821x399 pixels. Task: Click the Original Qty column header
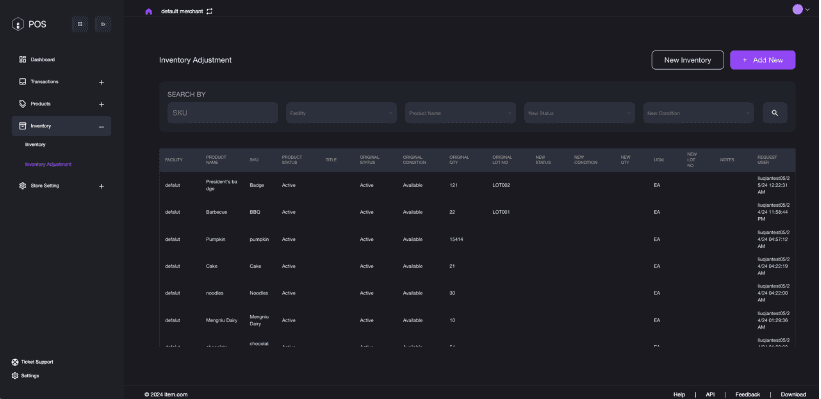click(x=459, y=160)
